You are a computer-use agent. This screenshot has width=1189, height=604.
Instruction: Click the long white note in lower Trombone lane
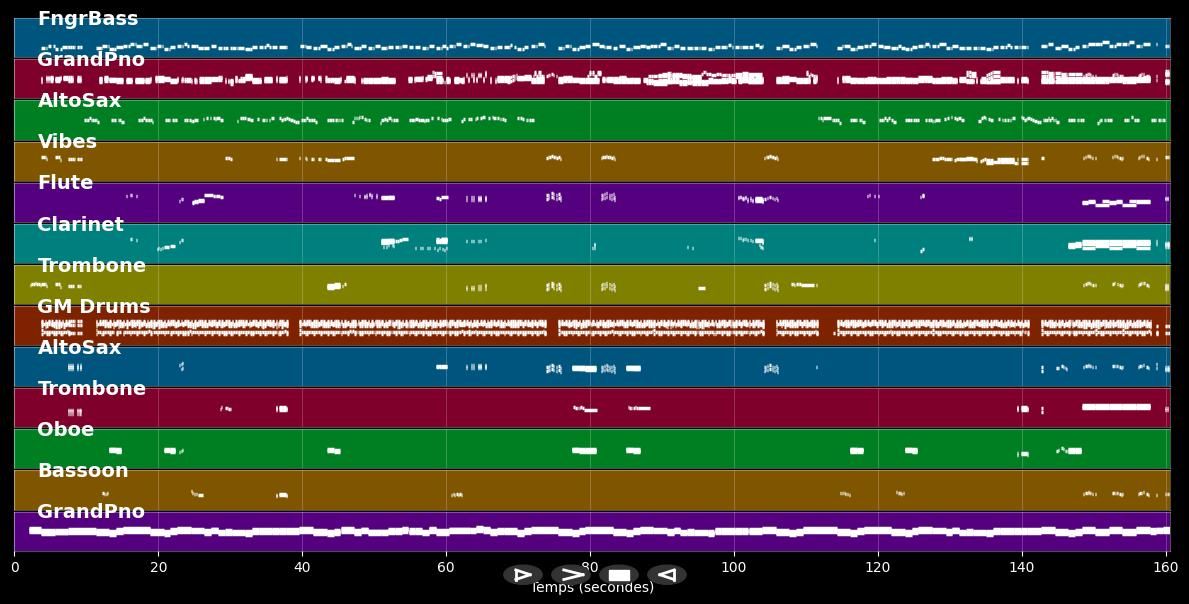click(x=1115, y=407)
